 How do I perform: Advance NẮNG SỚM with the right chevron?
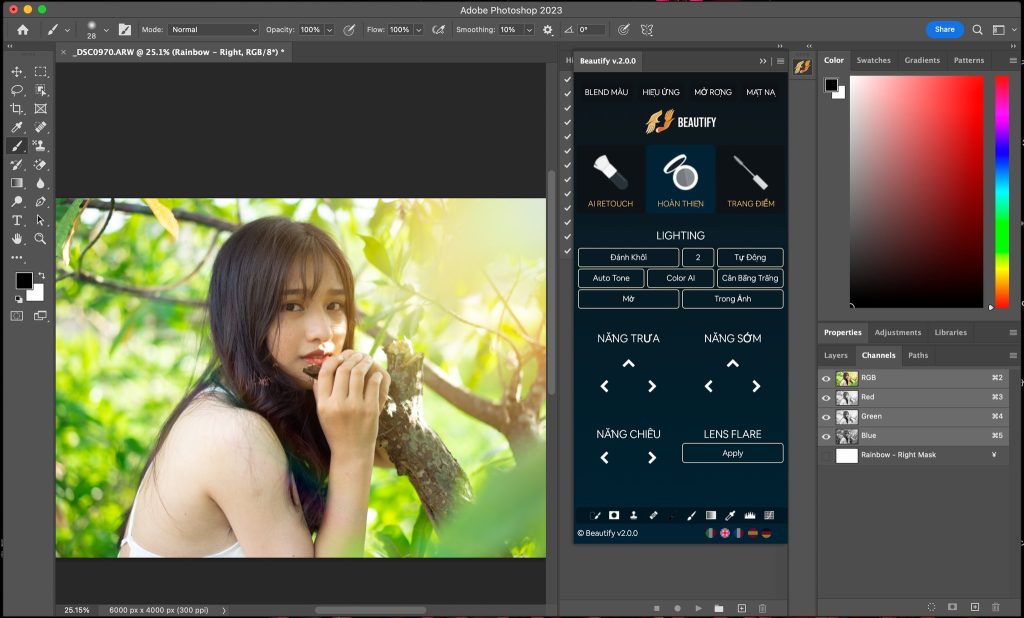click(755, 385)
